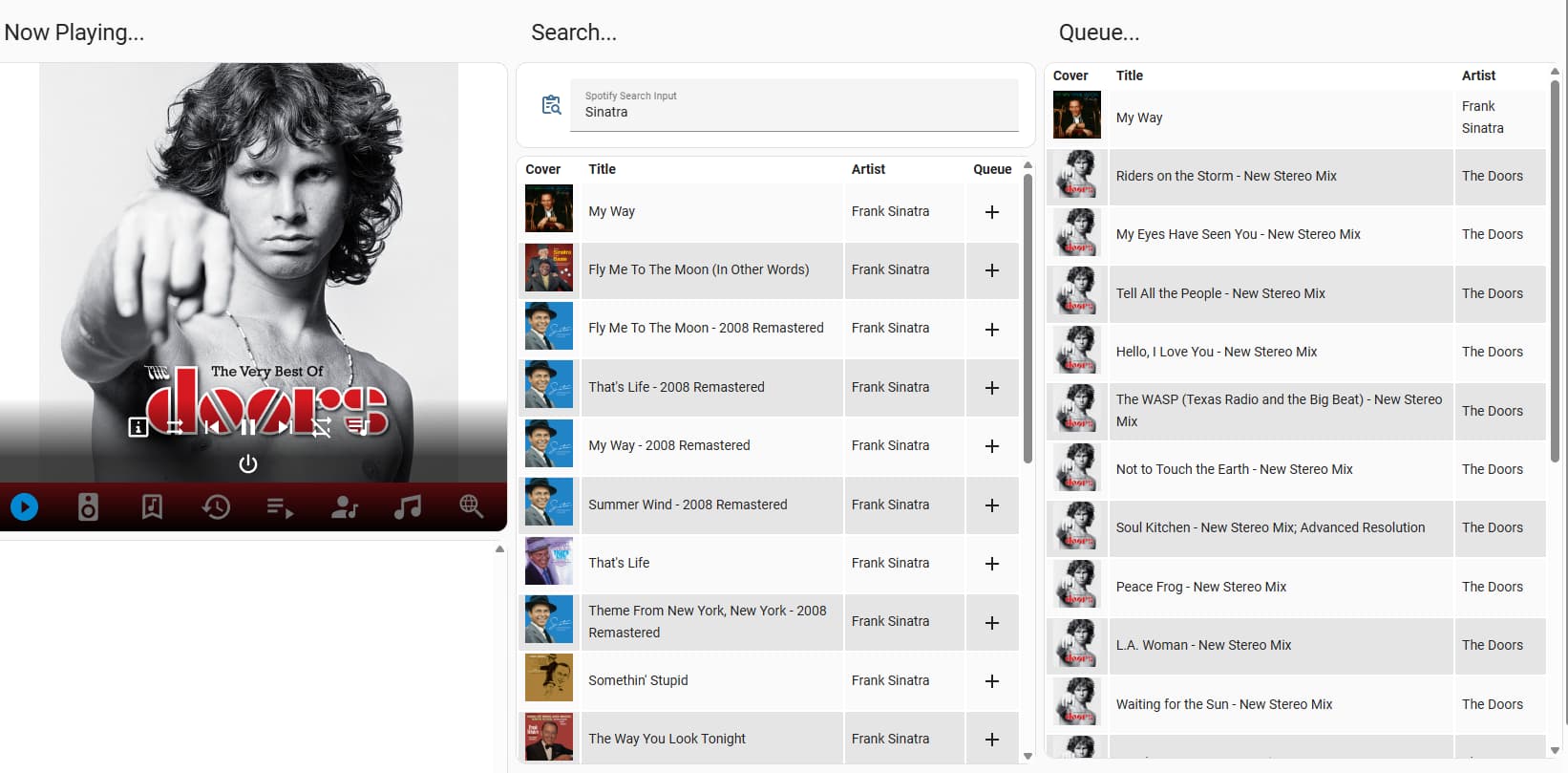This screenshot has height=773, width=1568.
Task: Queue Fly Me To The Moon - 2008 Remastered
Action: click(x=992, y=330)
